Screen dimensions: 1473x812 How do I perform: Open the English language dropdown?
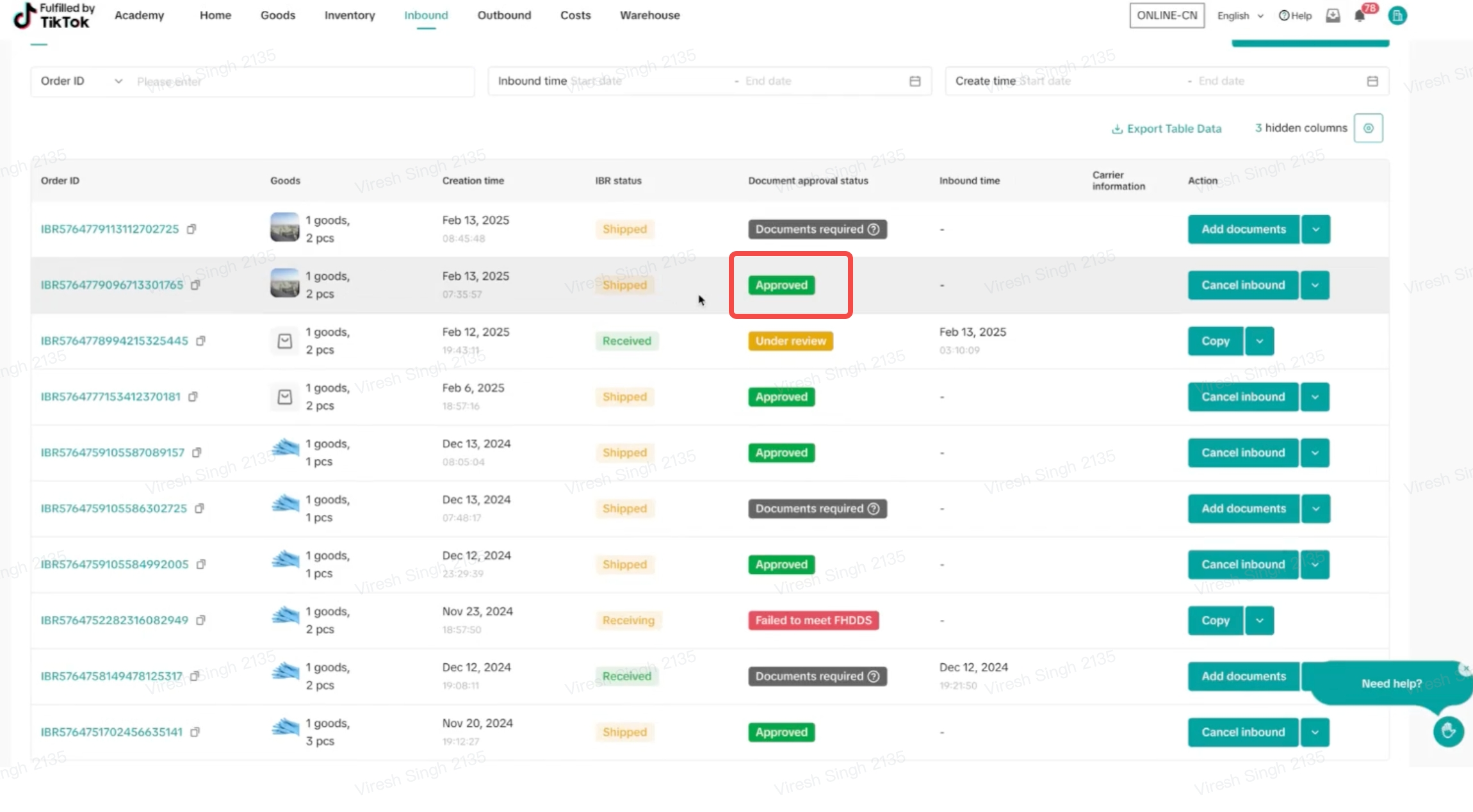tap(1240, 16)
